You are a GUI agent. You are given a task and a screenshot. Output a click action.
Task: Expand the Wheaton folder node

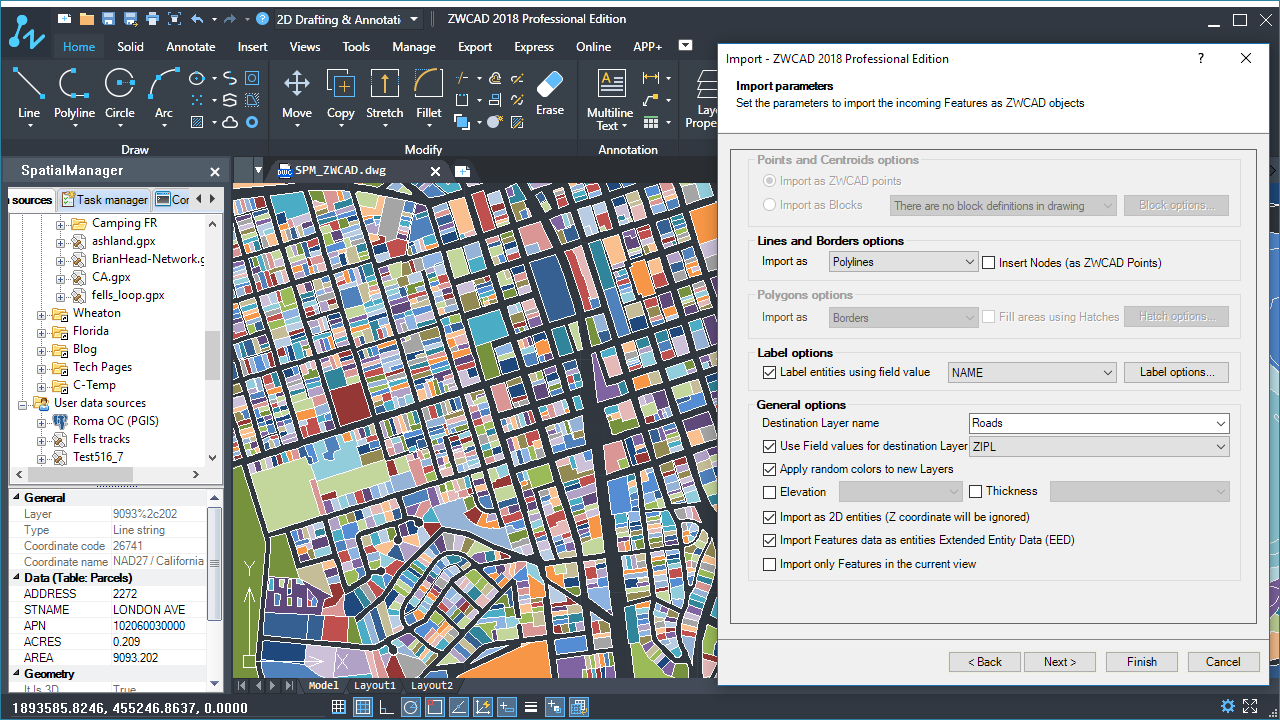(x=42, y=314)
